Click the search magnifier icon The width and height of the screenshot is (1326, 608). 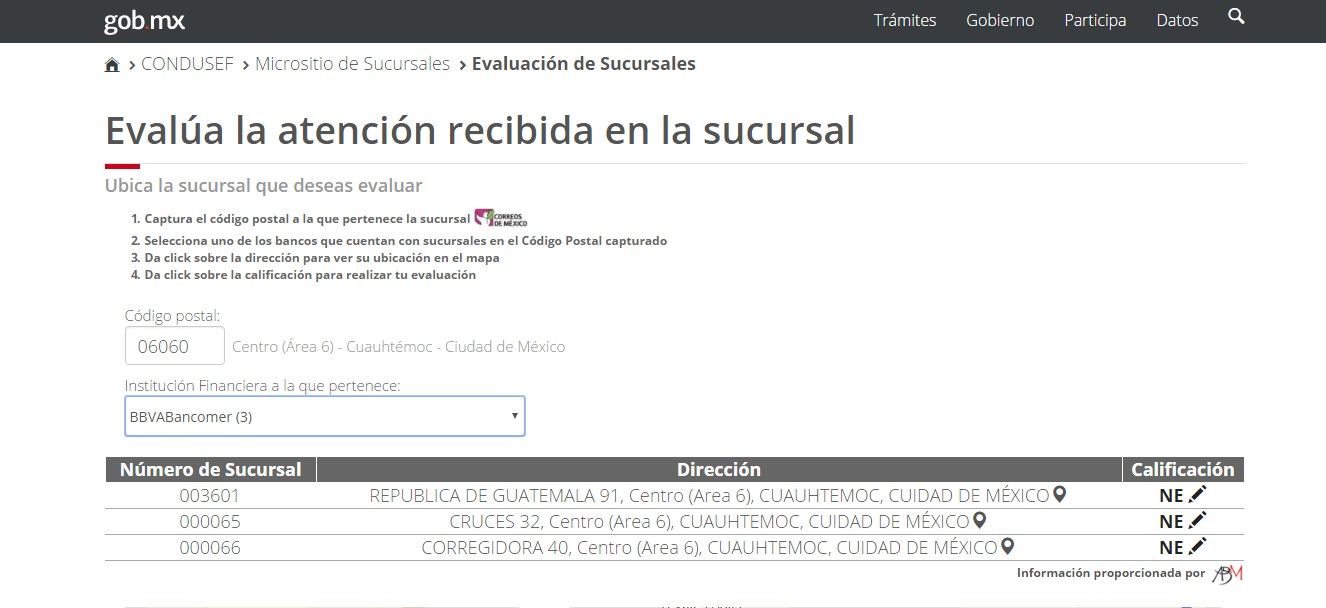point(1236,17)
